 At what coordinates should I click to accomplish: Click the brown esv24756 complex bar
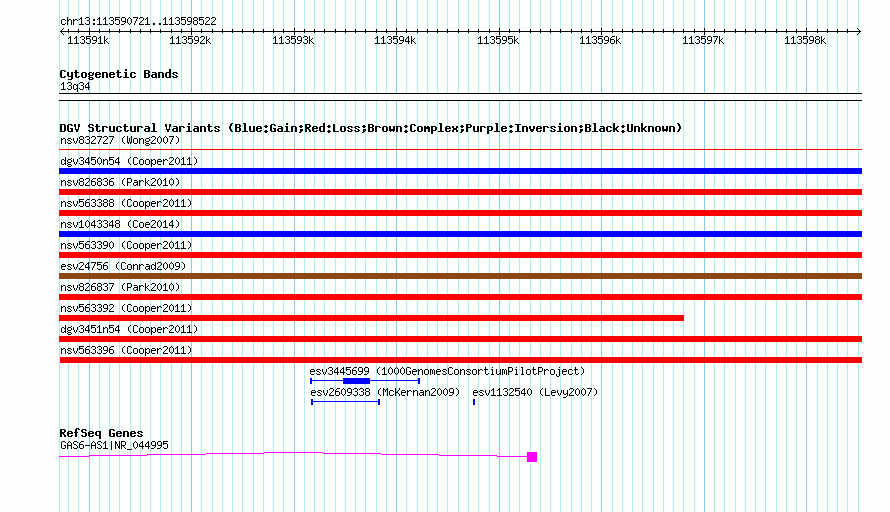(x=460, y=276)
